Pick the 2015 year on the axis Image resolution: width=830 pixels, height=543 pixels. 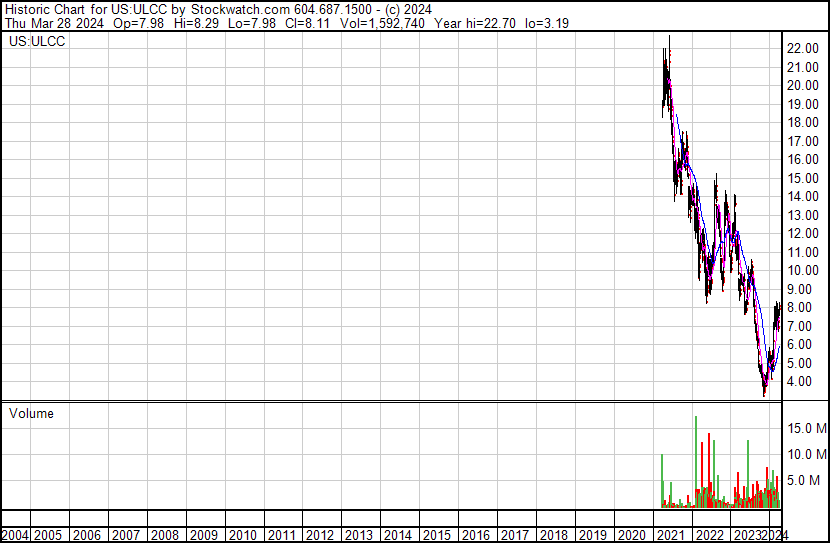pos(436,535)
